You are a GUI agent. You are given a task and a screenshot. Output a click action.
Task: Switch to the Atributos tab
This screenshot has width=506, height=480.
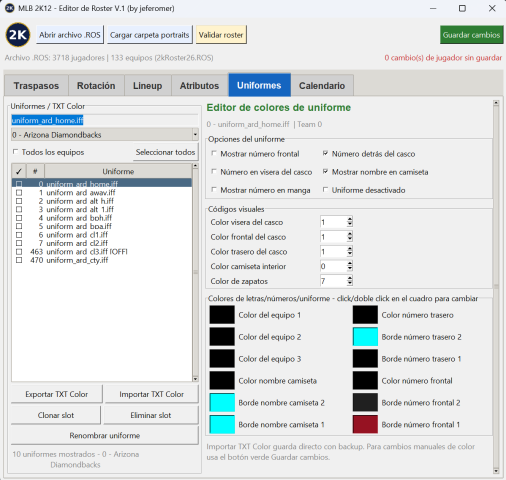coord(199,86)
